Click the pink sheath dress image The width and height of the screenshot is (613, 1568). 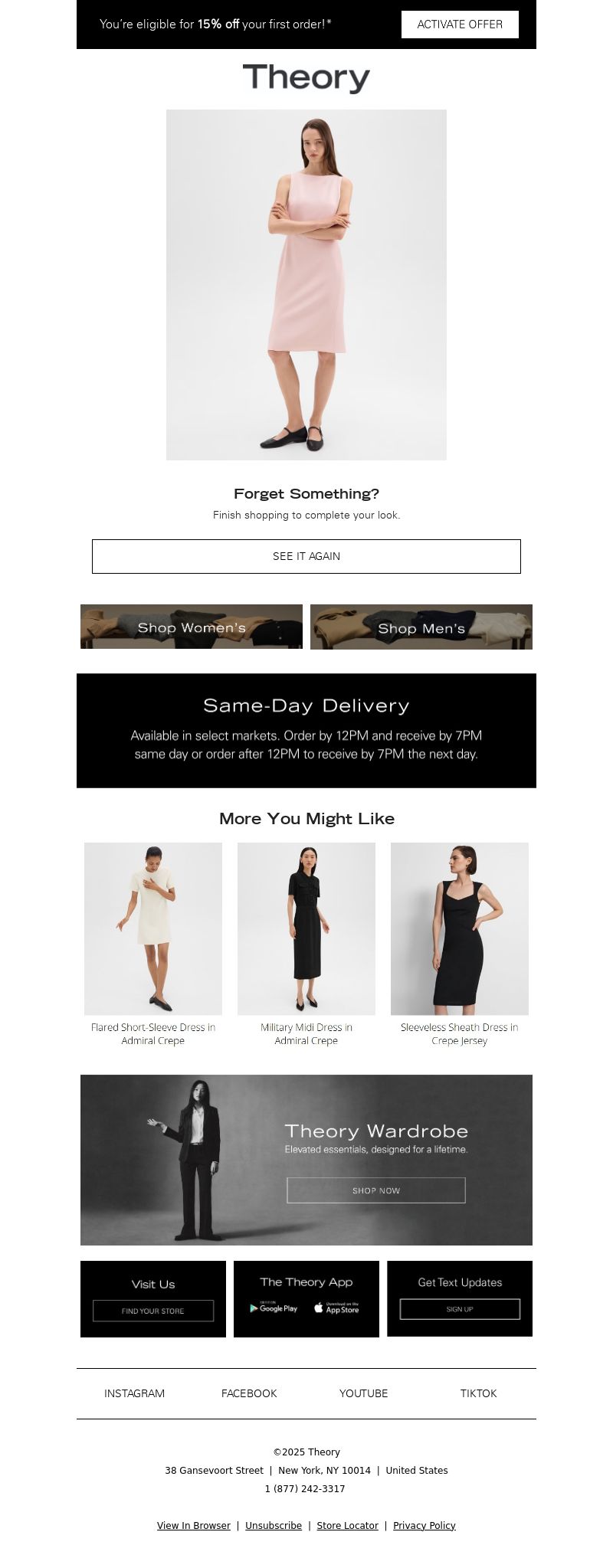coord(306,285)
